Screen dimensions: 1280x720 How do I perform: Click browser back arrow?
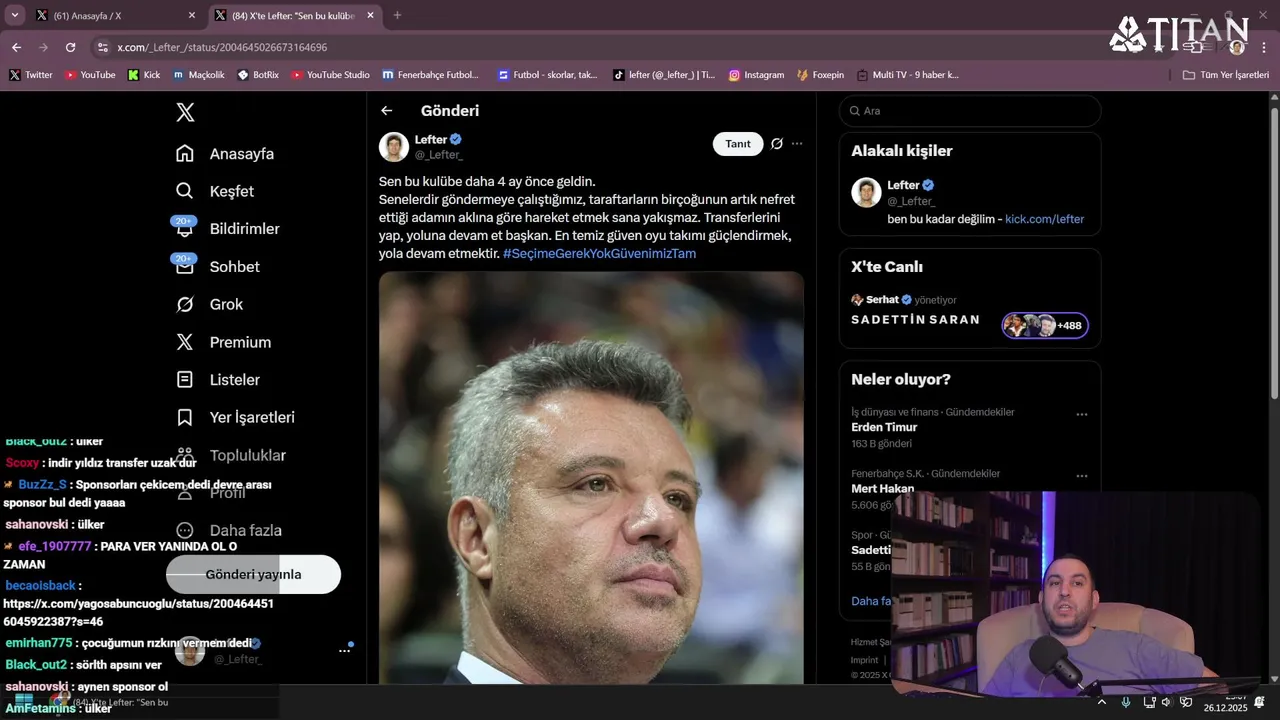[x=16, y=47]
